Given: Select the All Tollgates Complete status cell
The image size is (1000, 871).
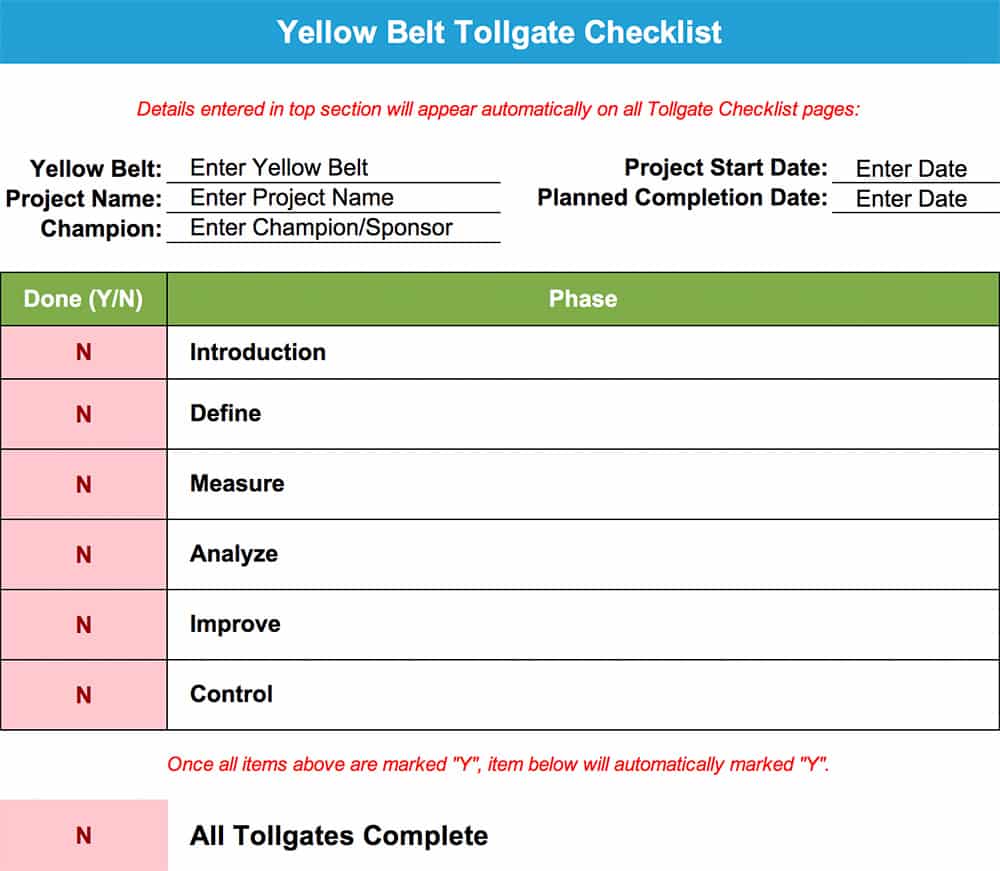Looking at the screenshot, I should 84,835.
